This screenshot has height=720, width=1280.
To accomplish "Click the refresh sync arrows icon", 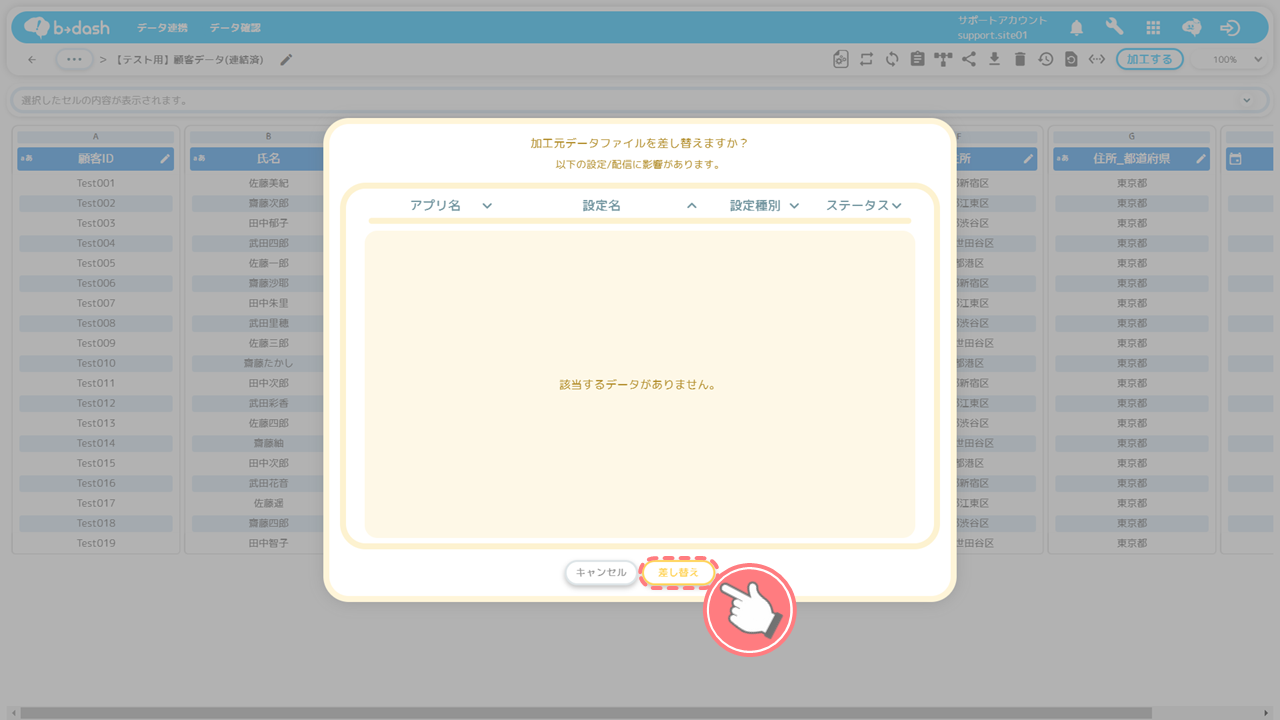I will (892, 60).
